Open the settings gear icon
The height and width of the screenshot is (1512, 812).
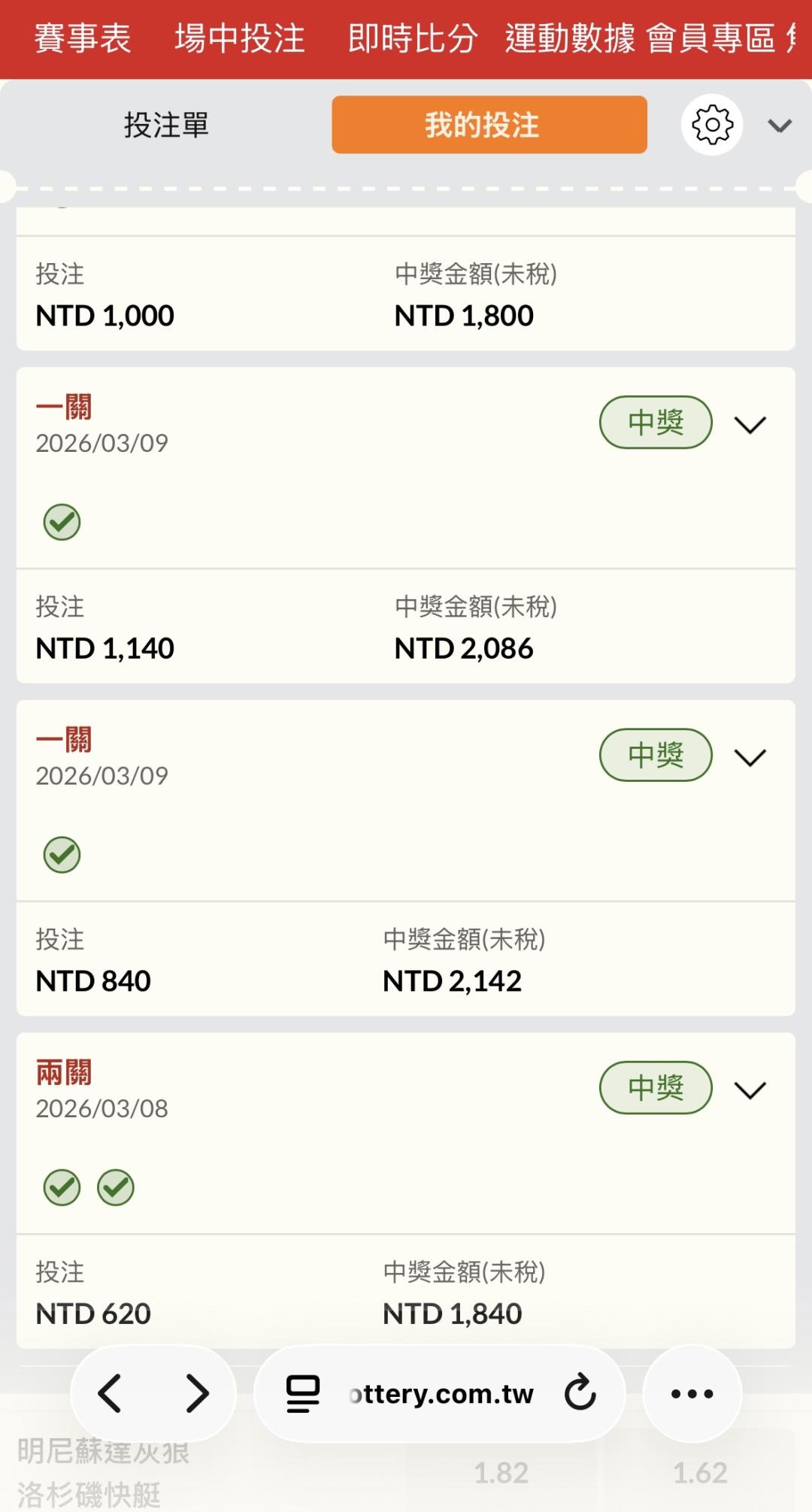tap(711, 125)
